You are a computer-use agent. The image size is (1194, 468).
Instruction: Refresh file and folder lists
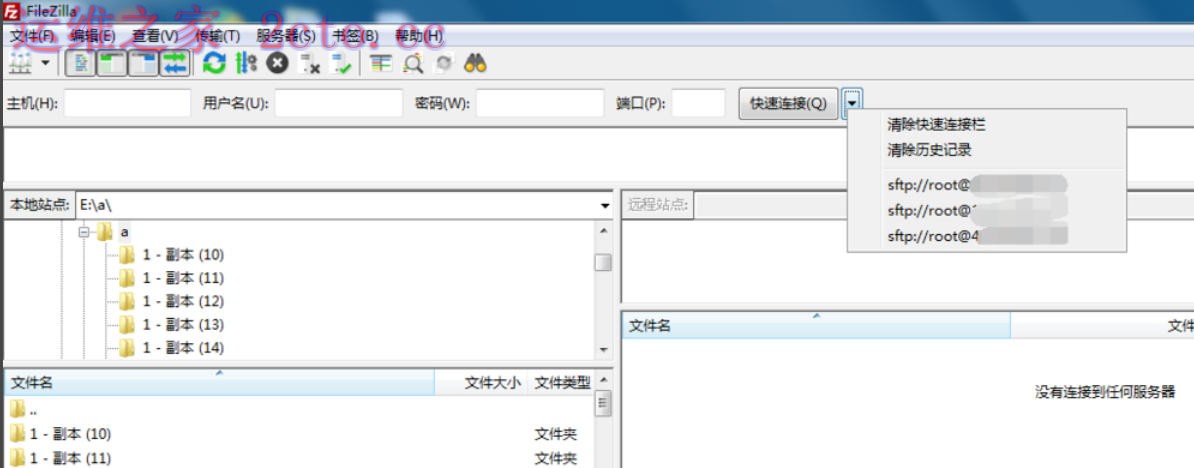click(215, 64)
